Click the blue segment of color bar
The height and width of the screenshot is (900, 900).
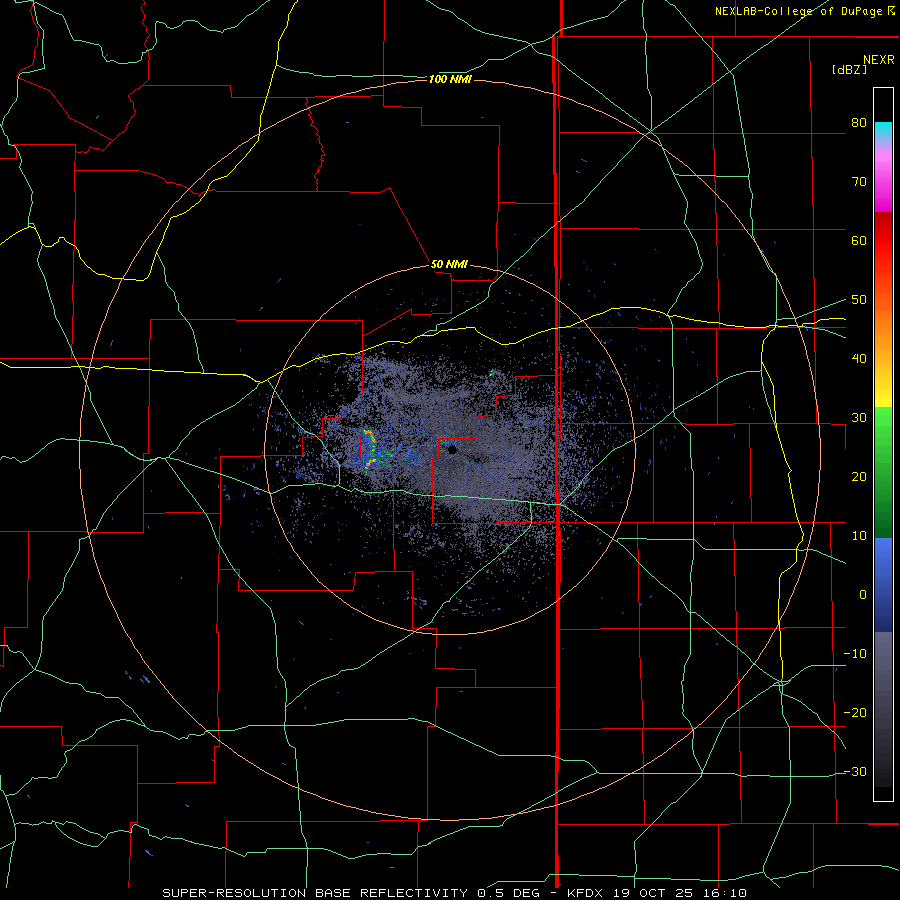883,585
